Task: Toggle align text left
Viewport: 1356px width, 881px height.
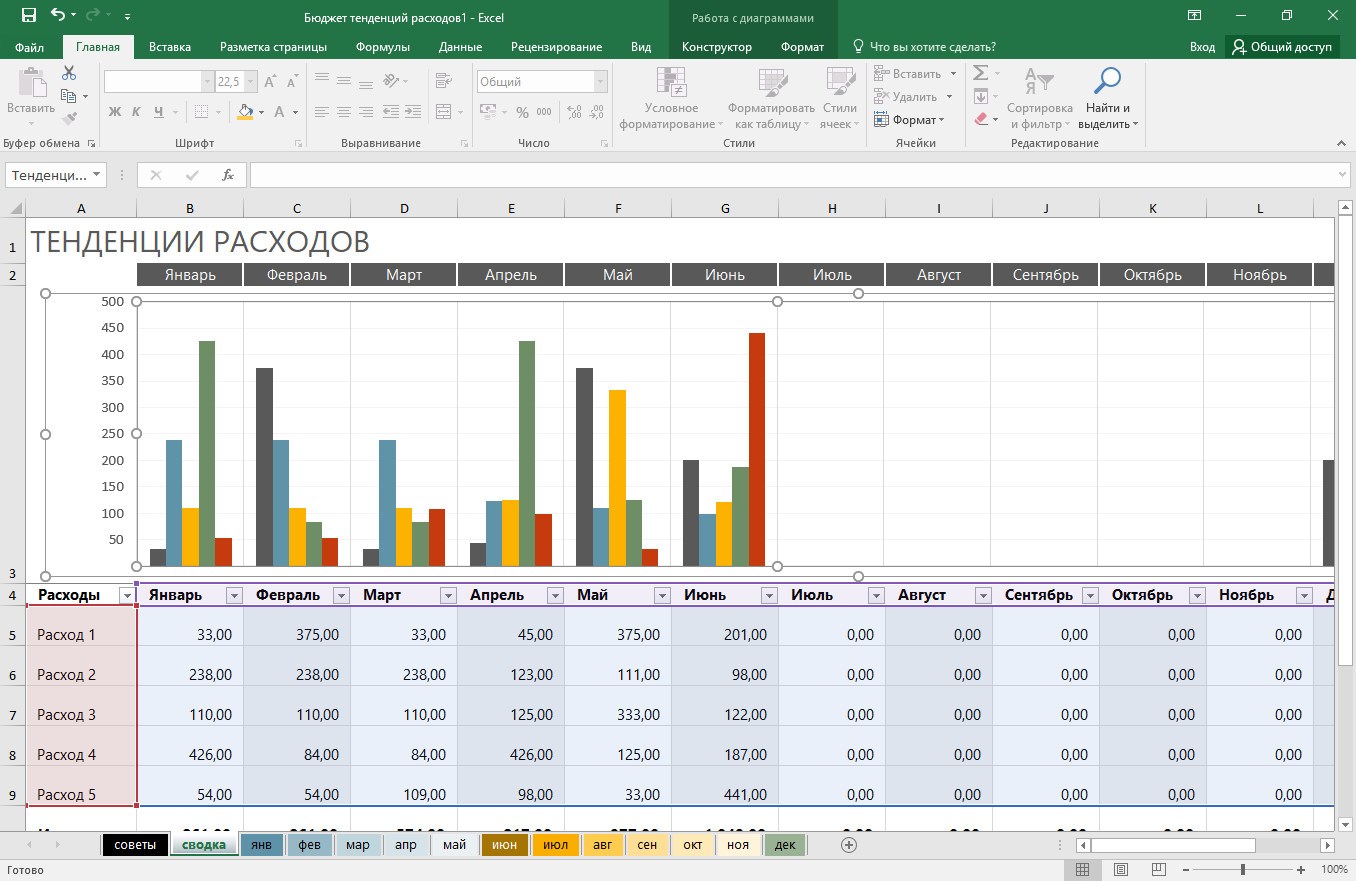Action: coord(322,112)
